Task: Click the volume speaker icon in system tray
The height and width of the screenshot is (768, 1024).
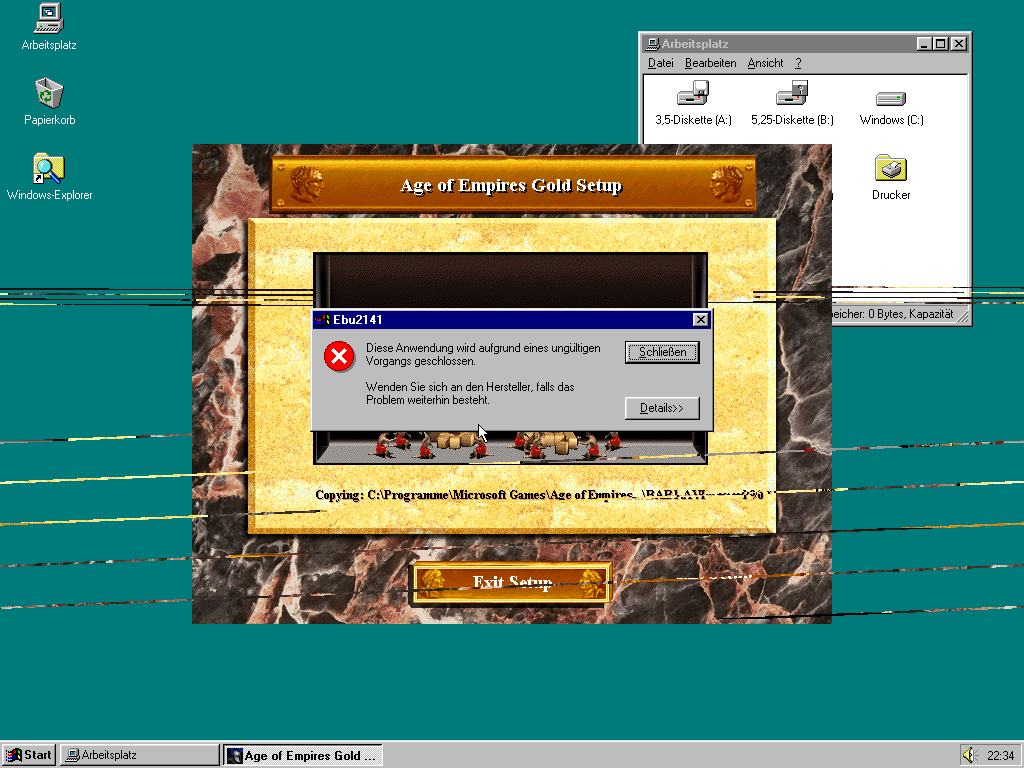Action: (x=968, y=755)
